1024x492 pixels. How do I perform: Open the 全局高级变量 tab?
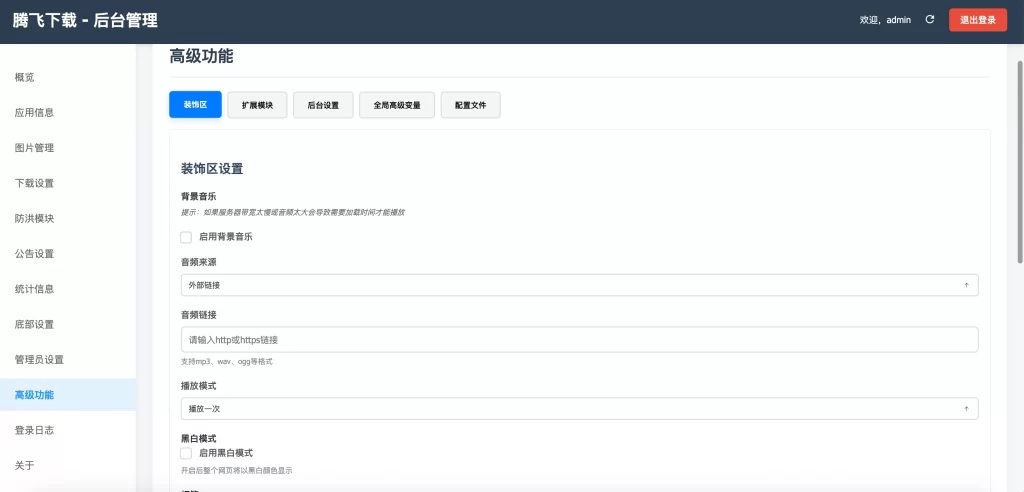click(x=397, y=105)
